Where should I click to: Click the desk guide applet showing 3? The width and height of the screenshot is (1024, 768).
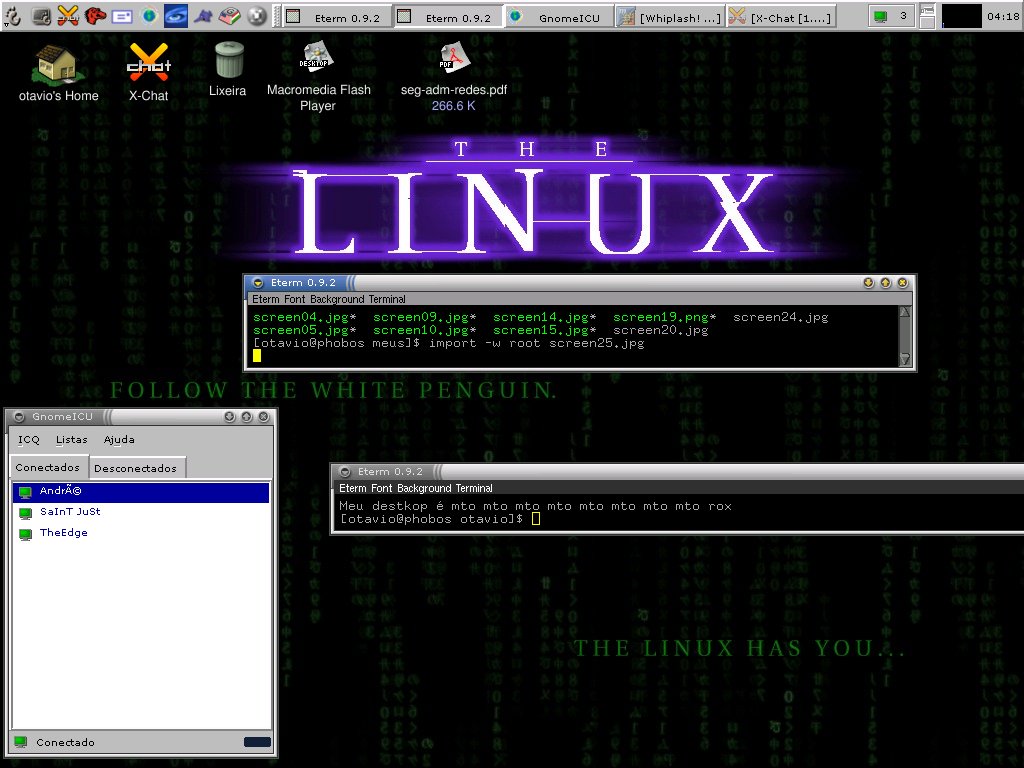pyautogui.click(x=892, y=16)
